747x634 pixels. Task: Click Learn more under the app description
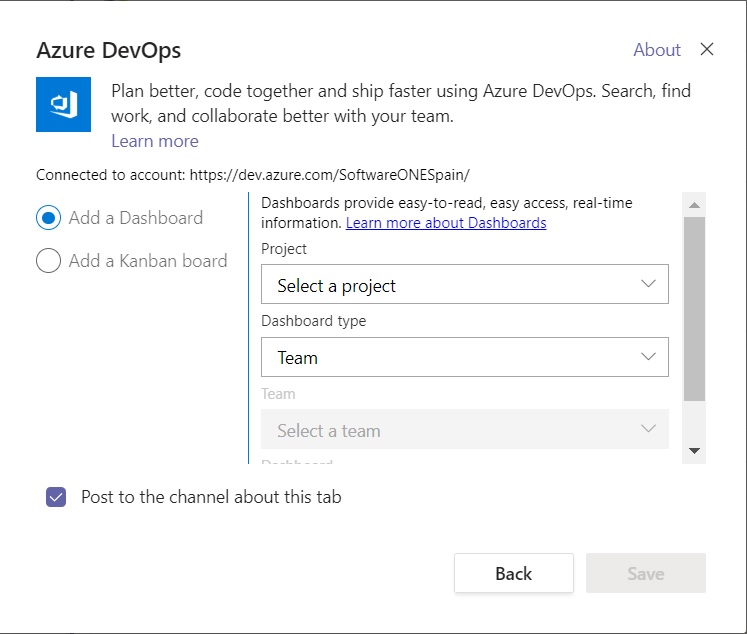coord(154,141)
